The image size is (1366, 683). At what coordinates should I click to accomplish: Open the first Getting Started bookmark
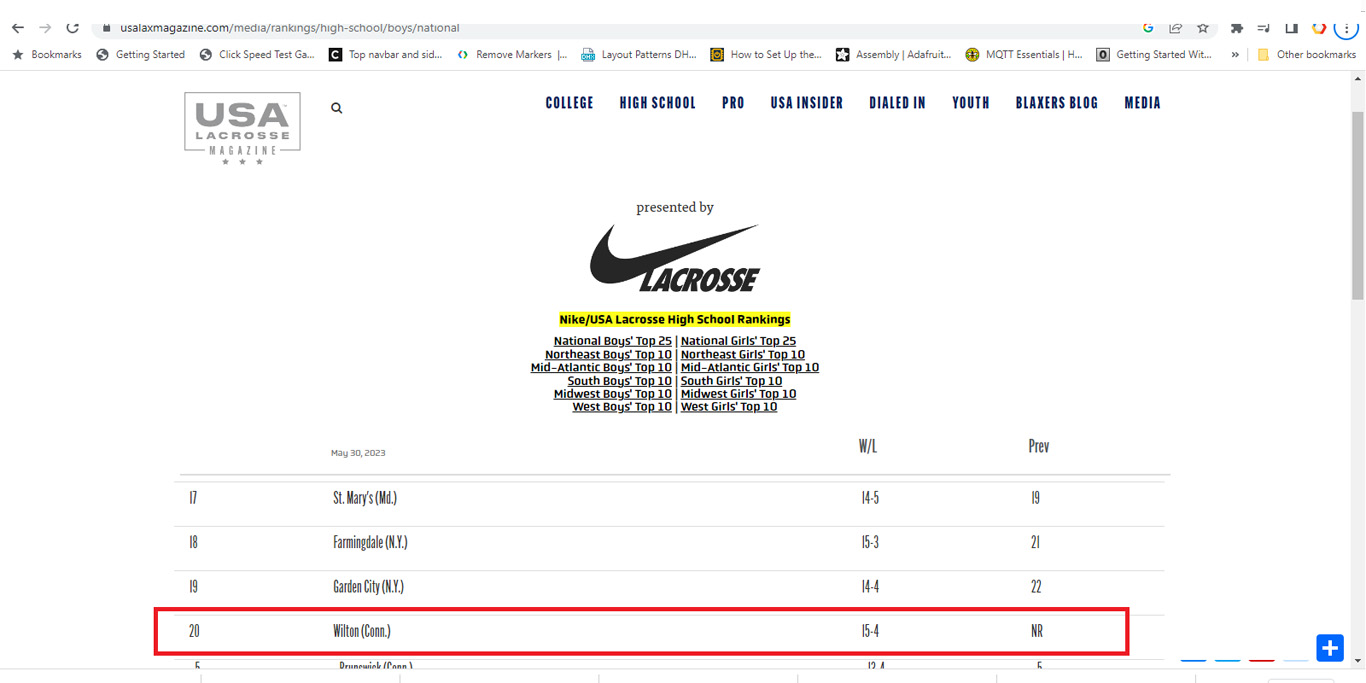coord(141,55)
